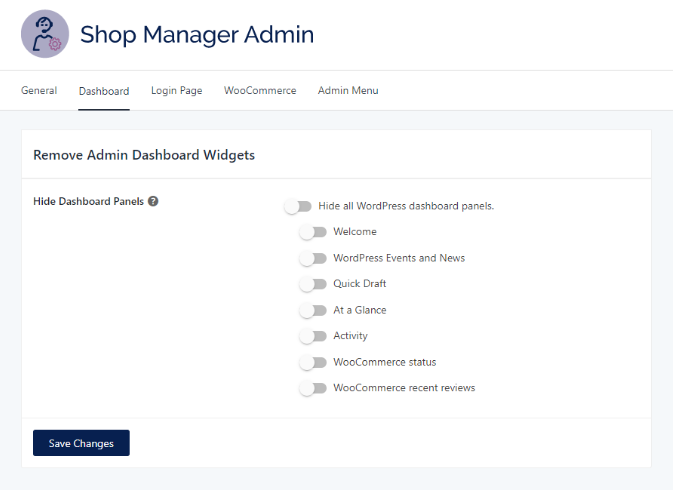Click the help icon beside Hide Dashboard Panels
Image resolution: width=673 pixels, height=490 pixels.
(x=153, y=201)
